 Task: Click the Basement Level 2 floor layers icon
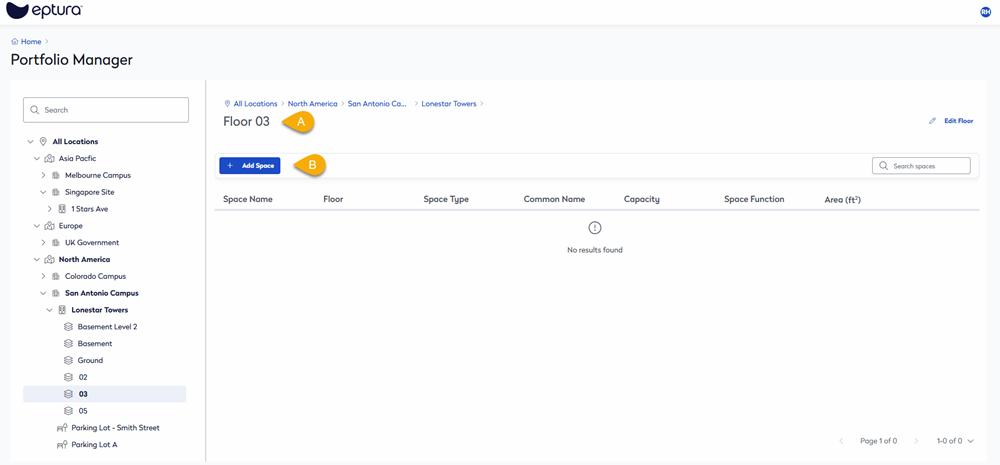[x=69, y=327]
